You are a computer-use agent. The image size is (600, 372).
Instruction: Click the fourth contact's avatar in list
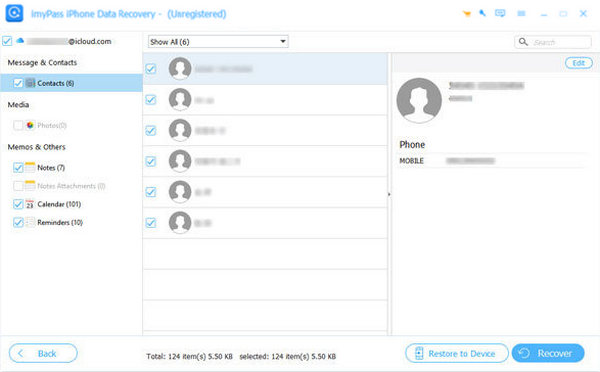click(x=180, y=161)
